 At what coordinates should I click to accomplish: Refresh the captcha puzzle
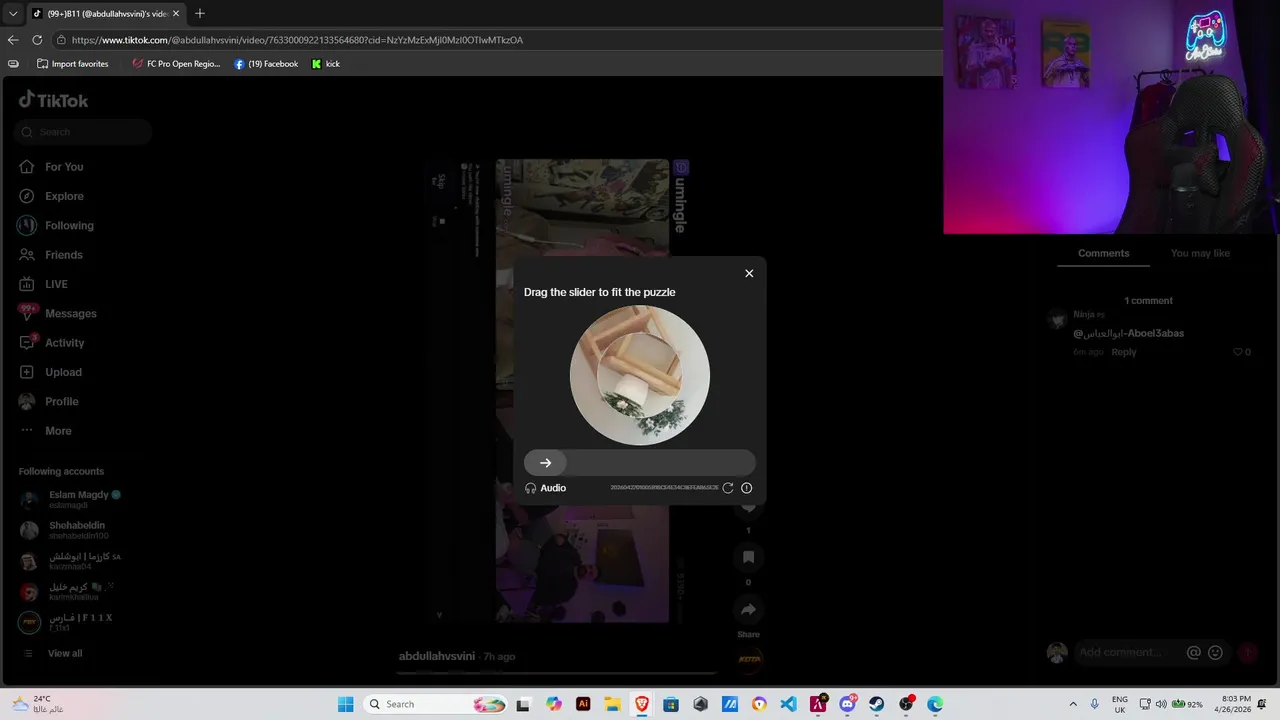point(728,488)
